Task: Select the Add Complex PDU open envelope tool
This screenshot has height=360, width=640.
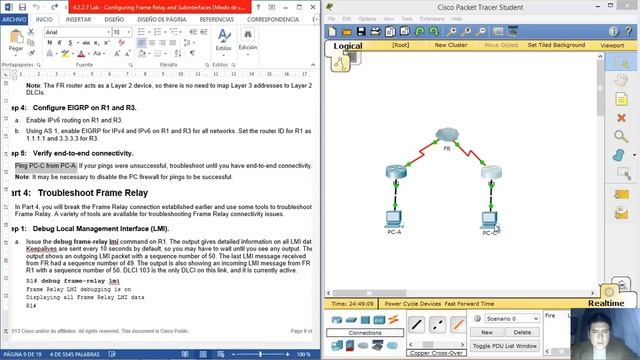Action: click(x=621, y=213)
